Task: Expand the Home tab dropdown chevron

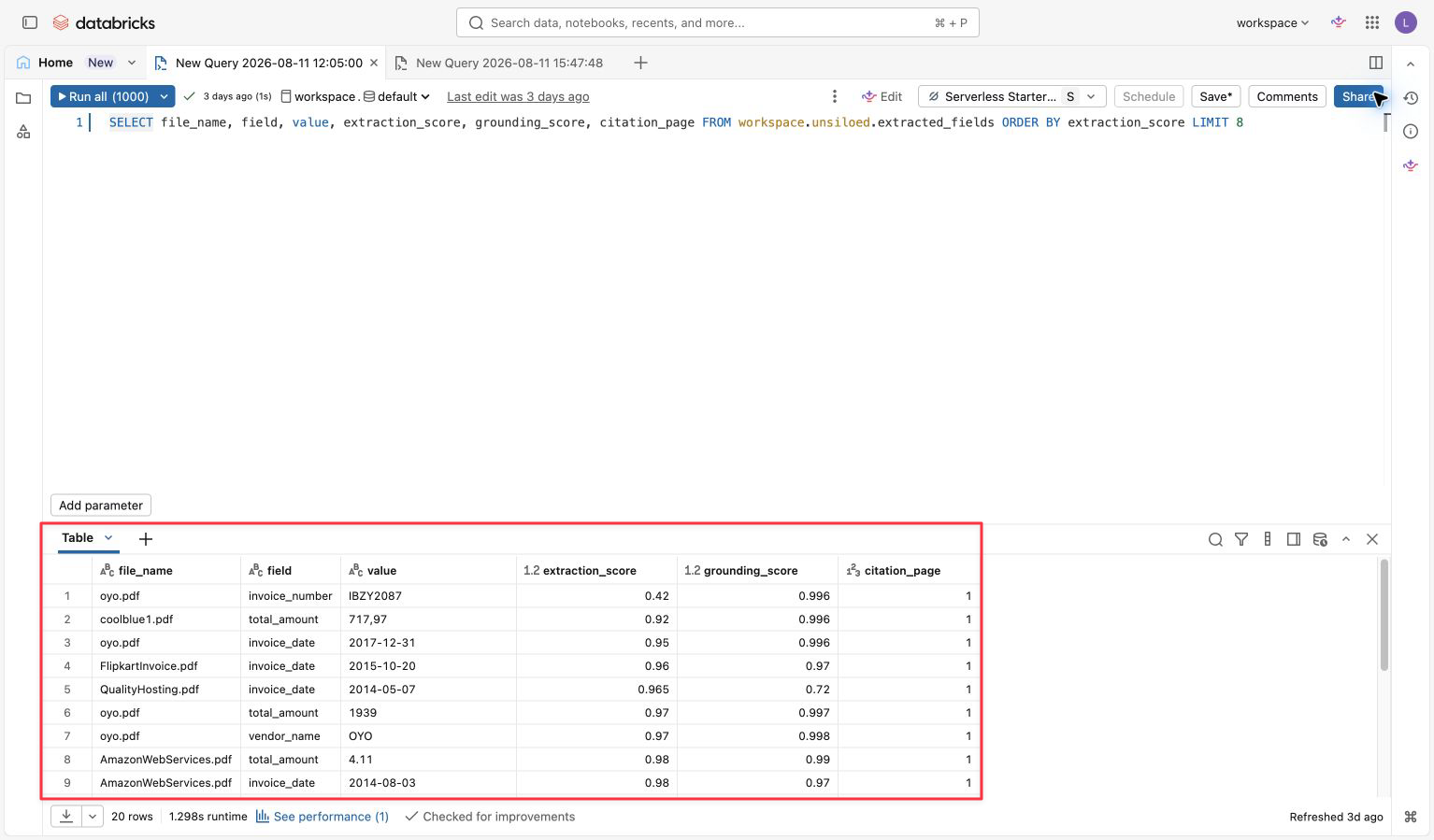Action: pos(132,63)
